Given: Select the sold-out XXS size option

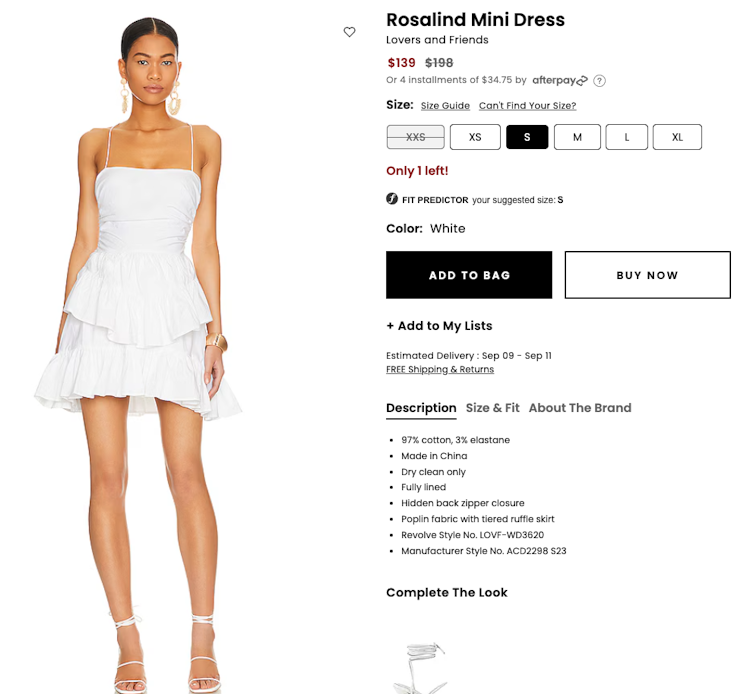Looking at the screenshot, I should click(x=415, y=137).
